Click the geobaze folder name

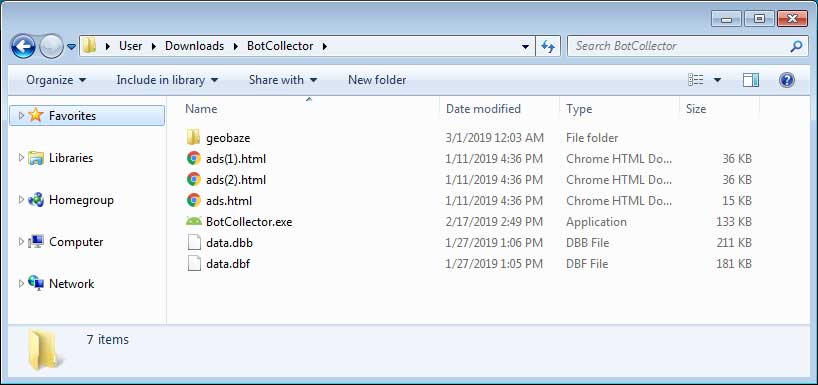click(228, 138)
